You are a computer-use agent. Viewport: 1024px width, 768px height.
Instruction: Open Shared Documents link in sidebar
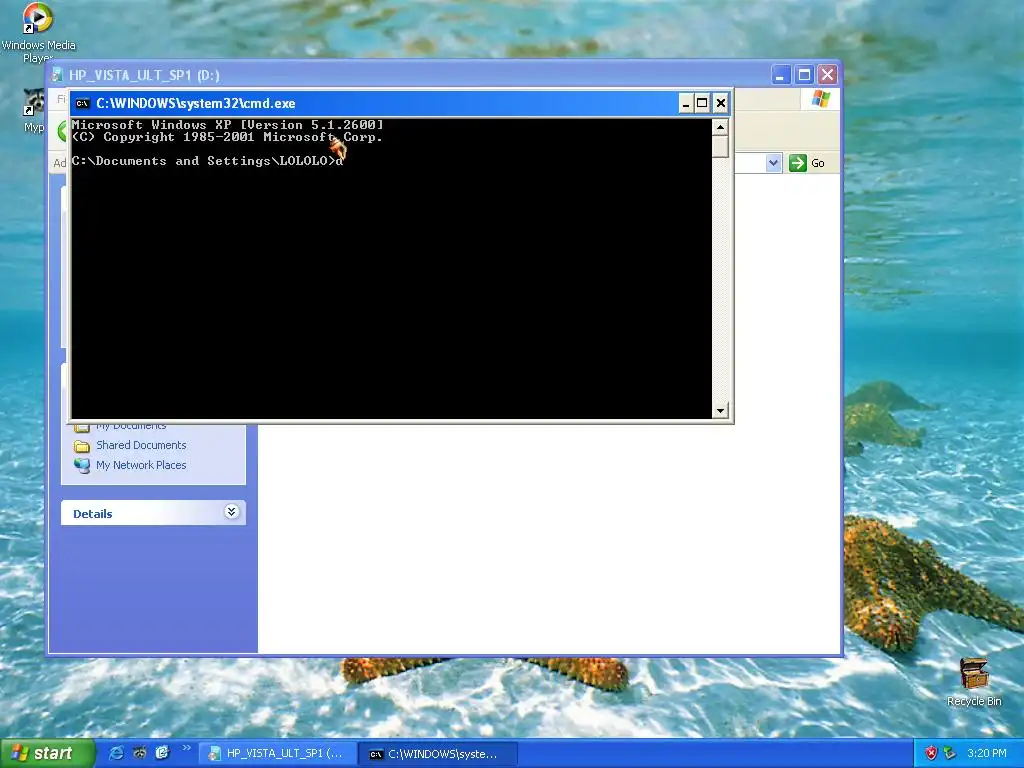coord(141,445)
